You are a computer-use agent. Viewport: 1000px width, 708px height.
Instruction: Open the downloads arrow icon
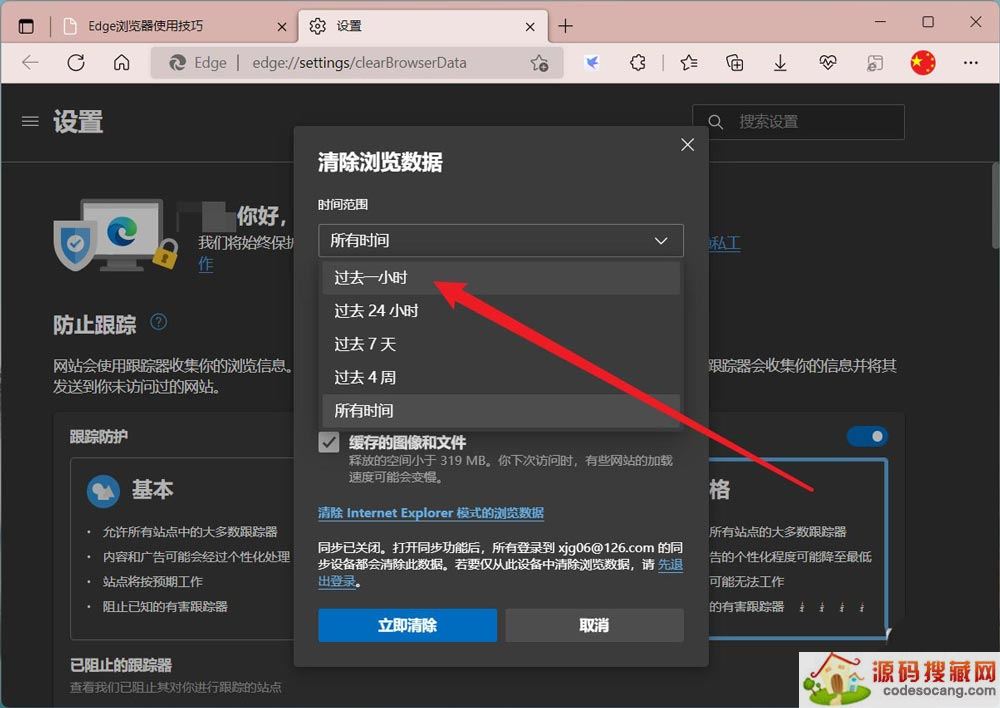(x=780, y=63)
